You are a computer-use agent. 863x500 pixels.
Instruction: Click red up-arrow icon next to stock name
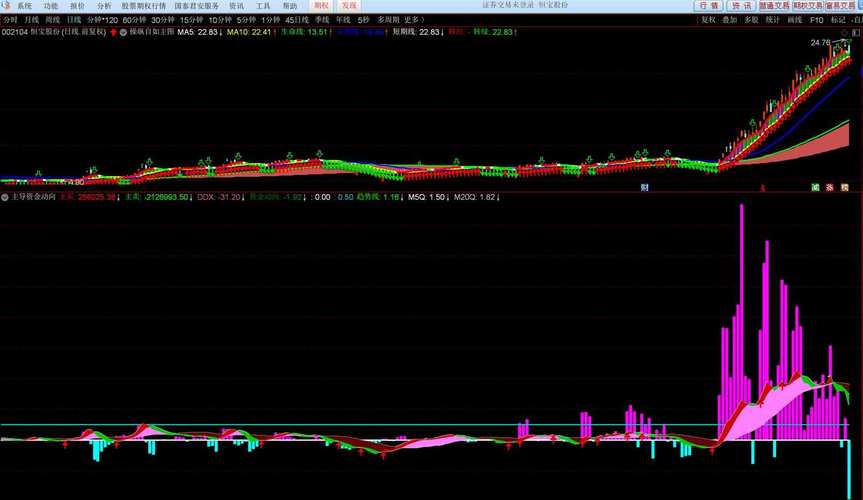[x=112, y=32]
